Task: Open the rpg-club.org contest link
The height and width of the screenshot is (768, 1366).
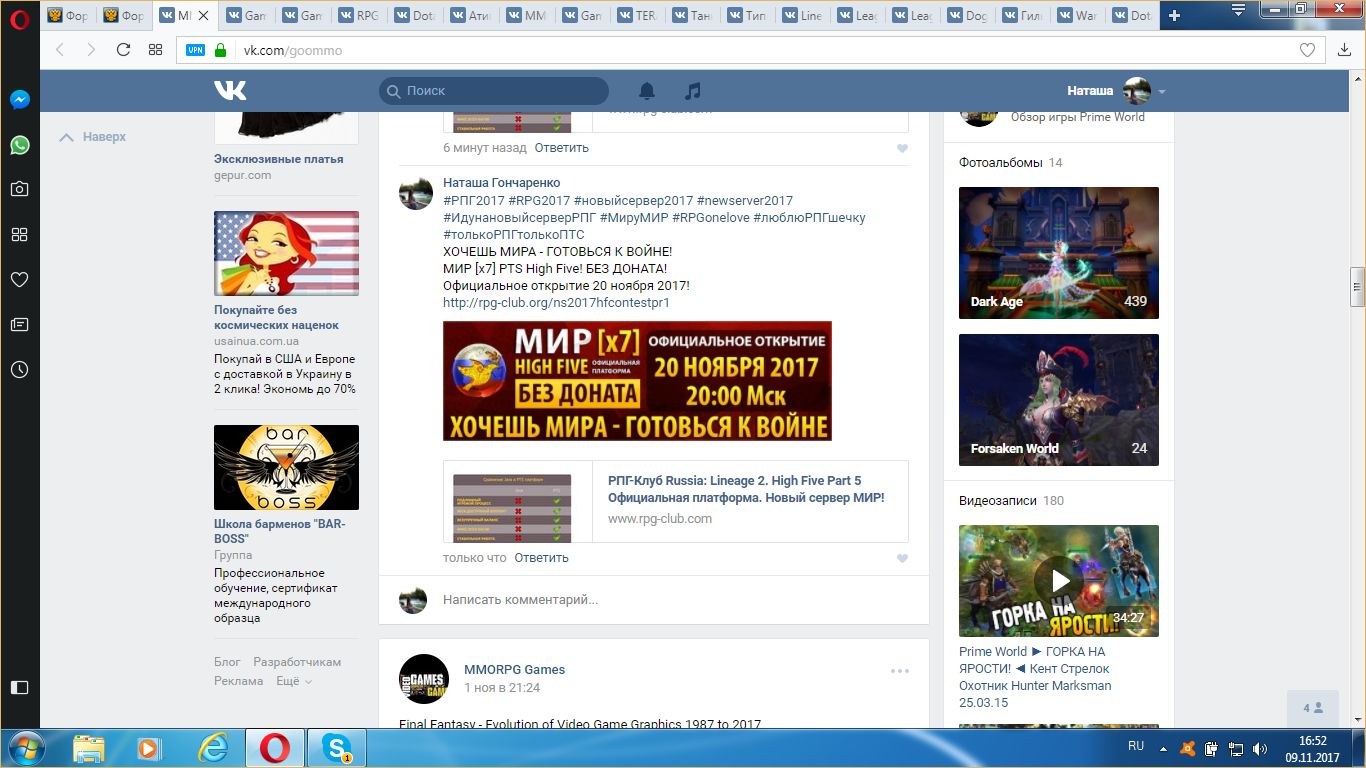Action: 556,302
